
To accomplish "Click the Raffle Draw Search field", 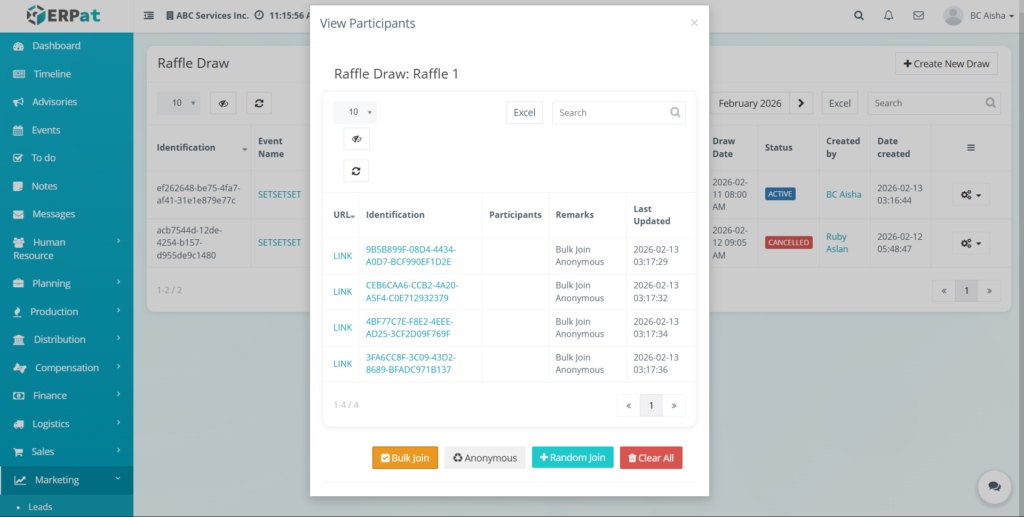I will click(x=934, y=103).
